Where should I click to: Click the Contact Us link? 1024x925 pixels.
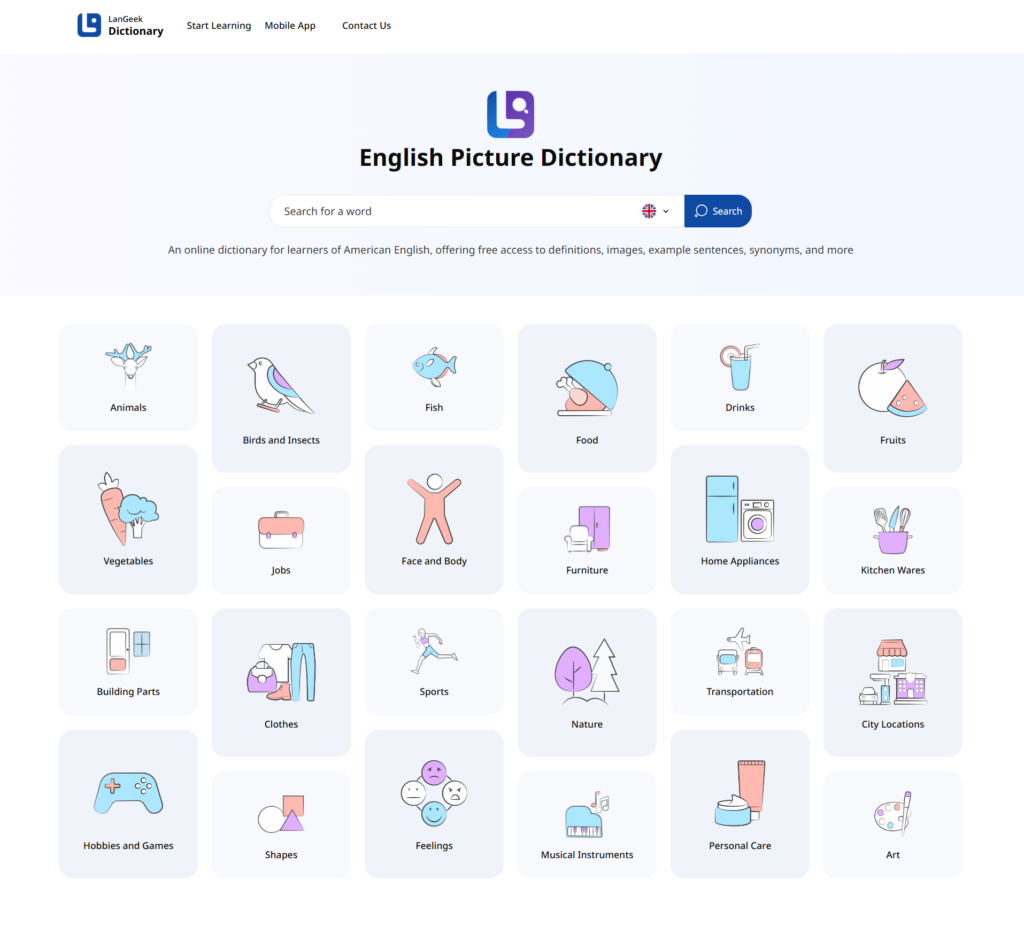[366, 25]
